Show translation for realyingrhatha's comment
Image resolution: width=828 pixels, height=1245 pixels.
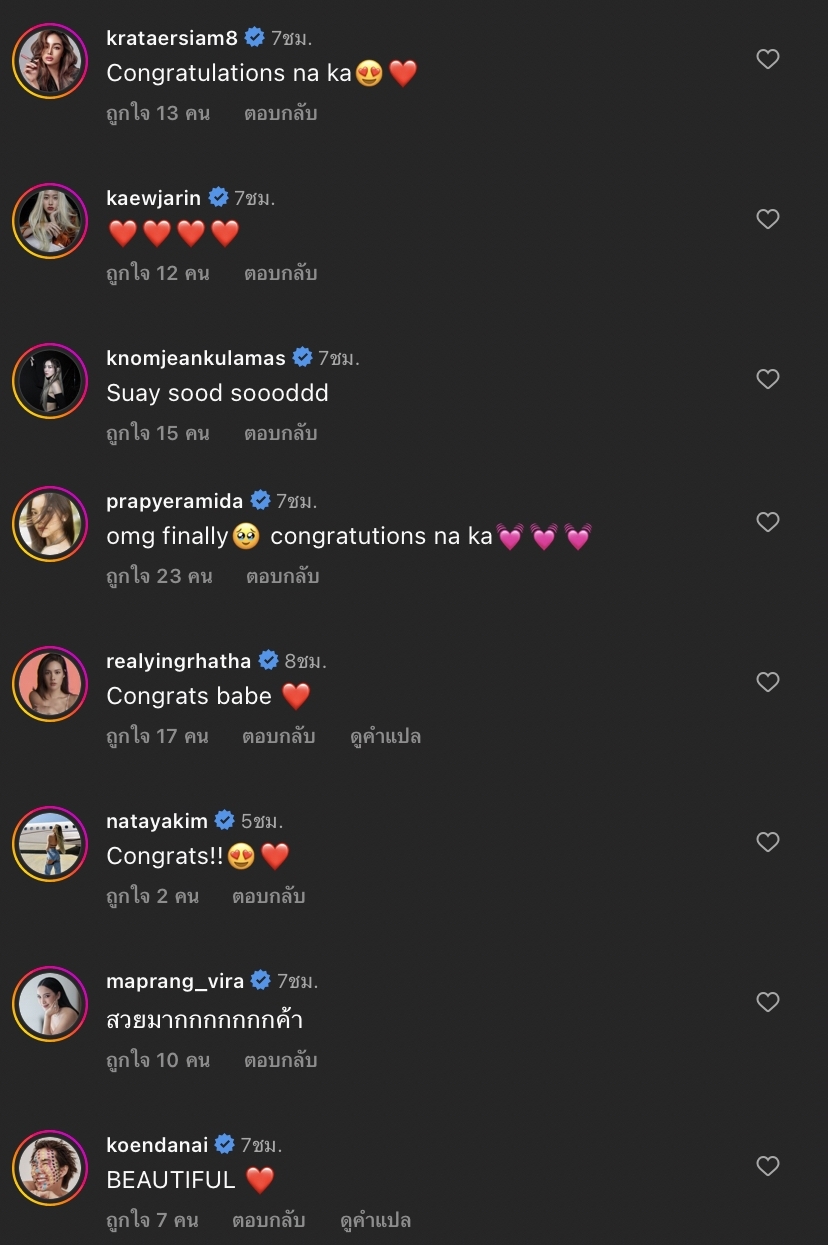(385, 736)
